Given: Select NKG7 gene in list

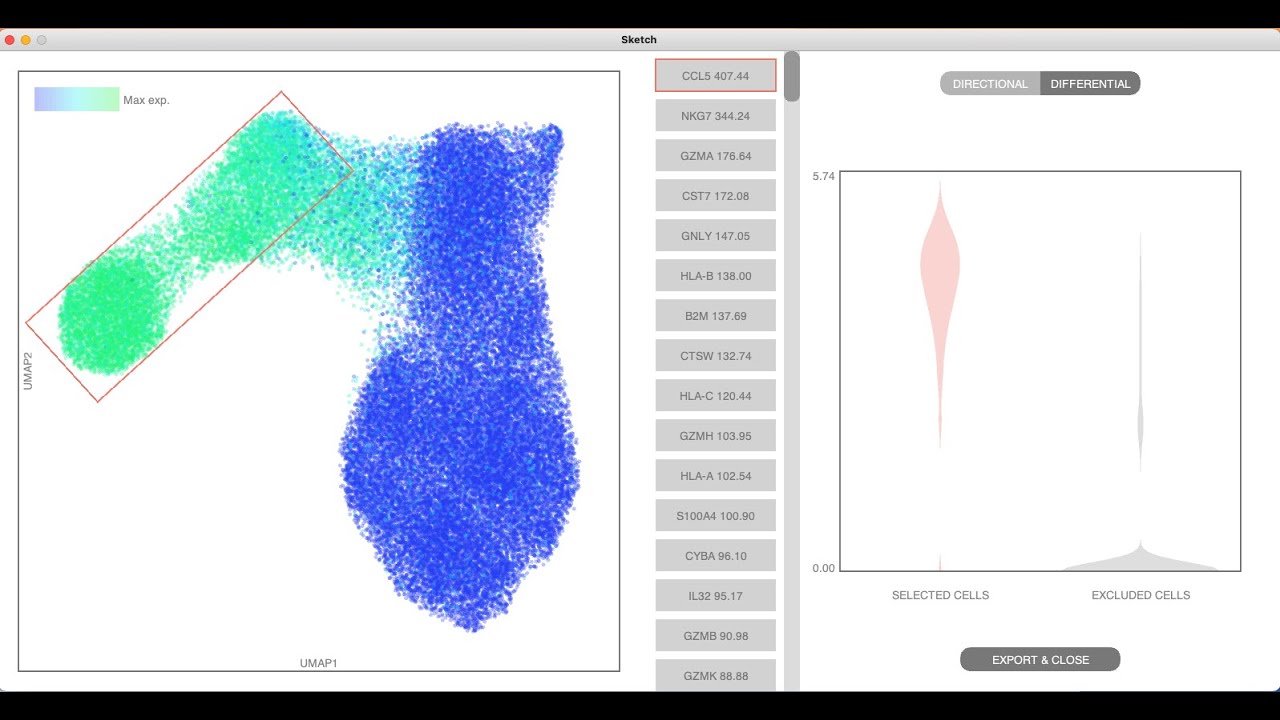Looking at the screenshot, I should pyautogui.click(x=715, y=116).
